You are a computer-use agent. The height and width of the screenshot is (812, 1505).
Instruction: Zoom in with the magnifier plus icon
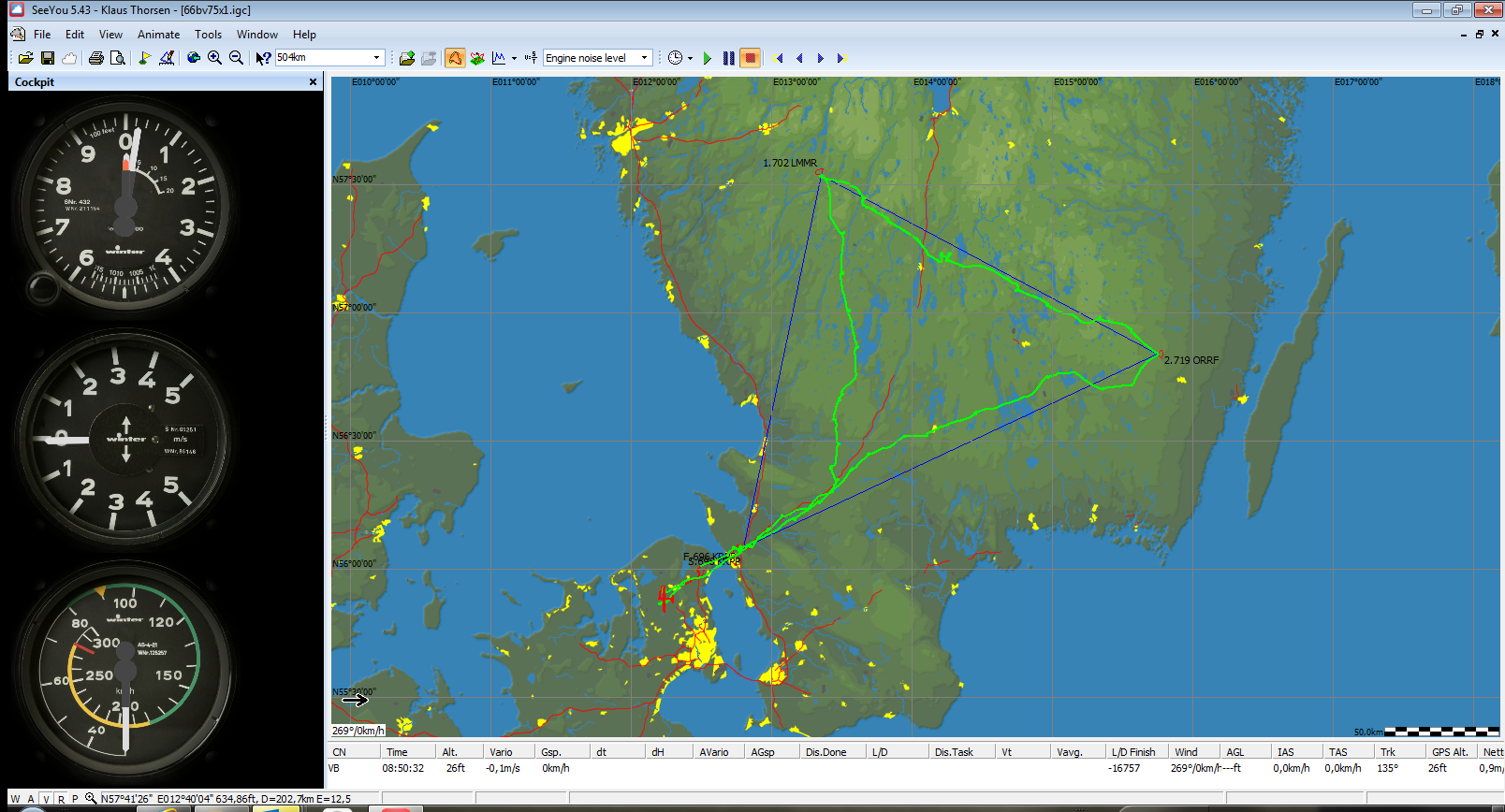[x=215, y=58]
